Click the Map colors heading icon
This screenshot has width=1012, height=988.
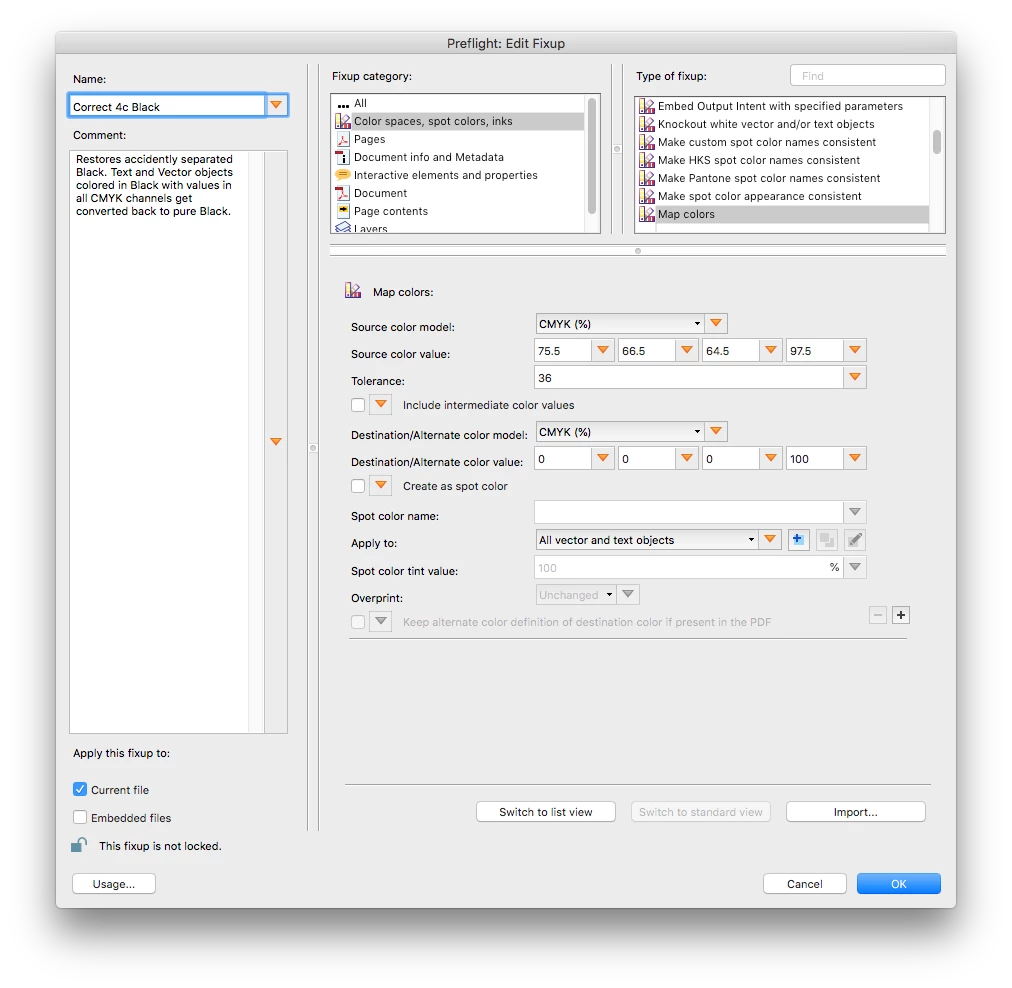353,291
